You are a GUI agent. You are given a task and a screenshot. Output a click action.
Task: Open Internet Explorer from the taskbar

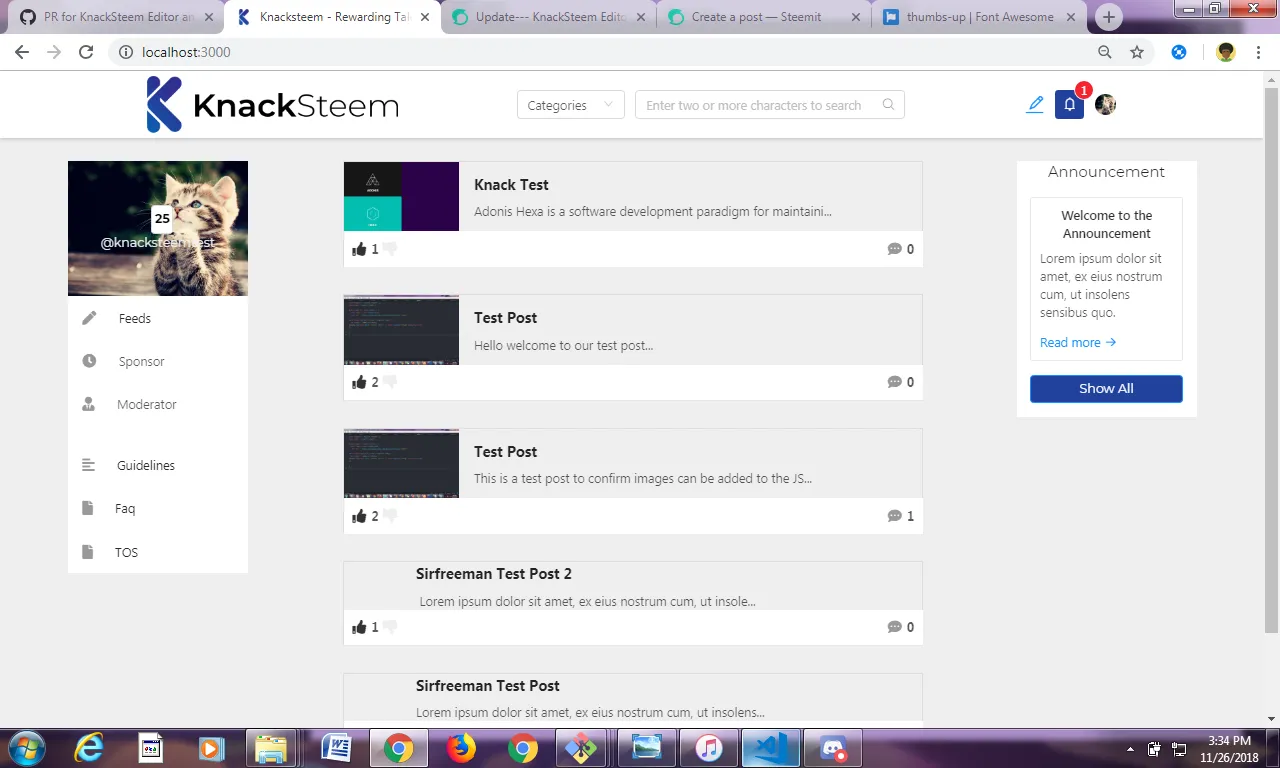89,748
